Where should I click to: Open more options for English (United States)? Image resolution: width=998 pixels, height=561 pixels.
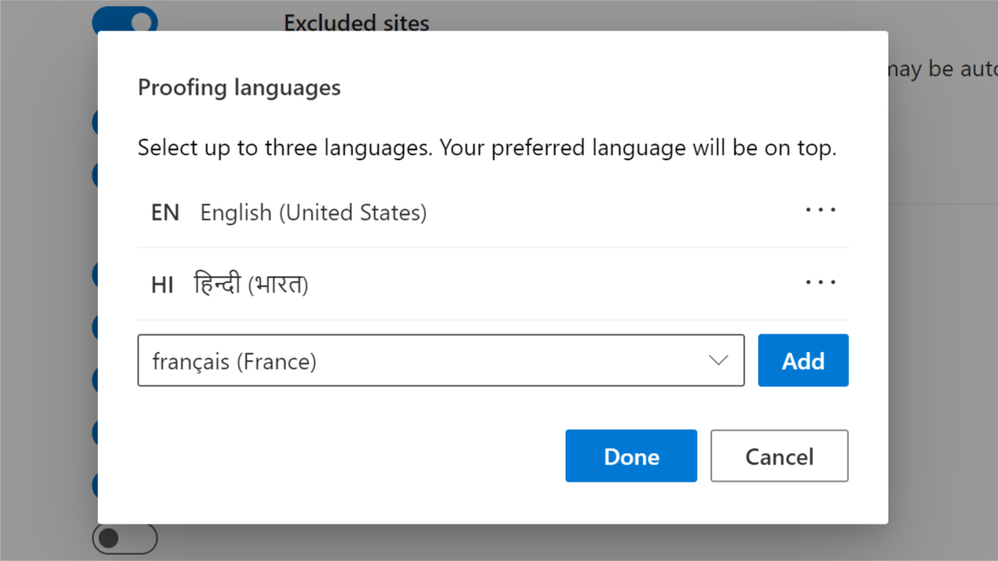pyautogui.click(x=820, y=211)
